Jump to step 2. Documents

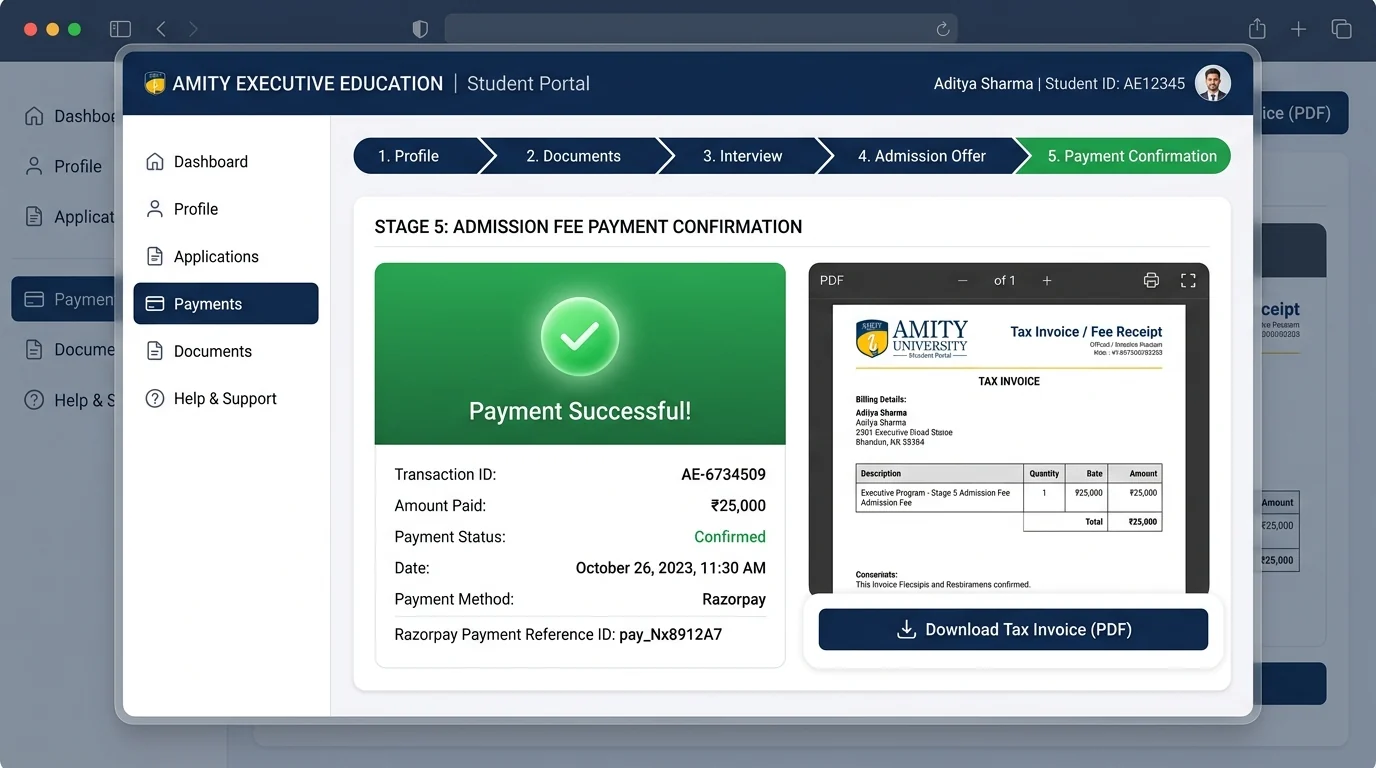coord(574,156)
